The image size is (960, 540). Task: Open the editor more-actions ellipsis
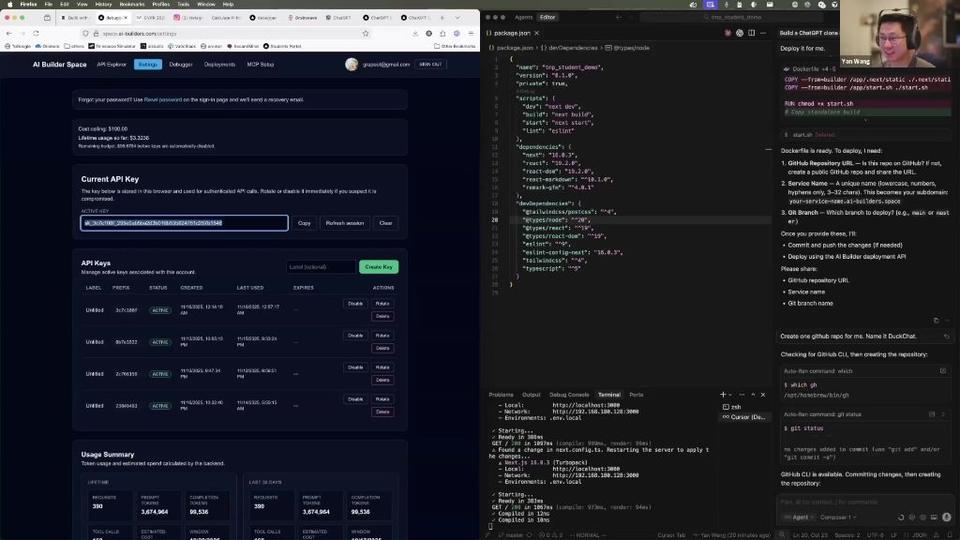point(763,33)
